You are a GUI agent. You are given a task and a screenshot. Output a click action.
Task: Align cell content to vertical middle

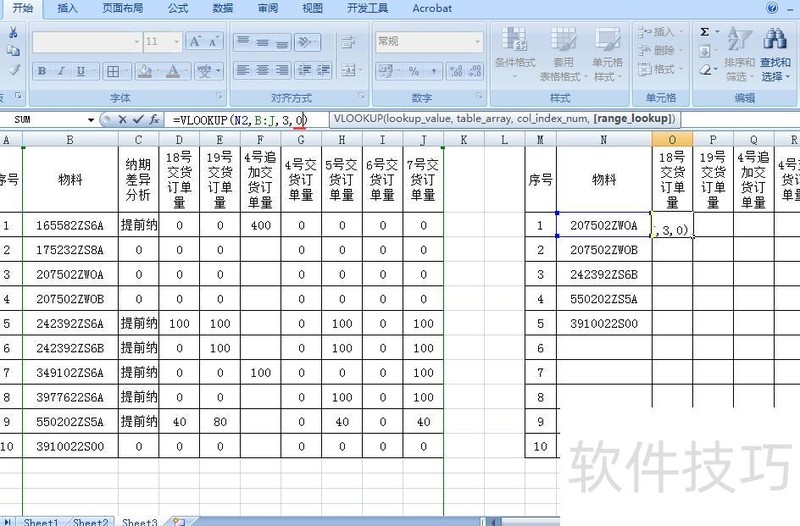(262, 42)
